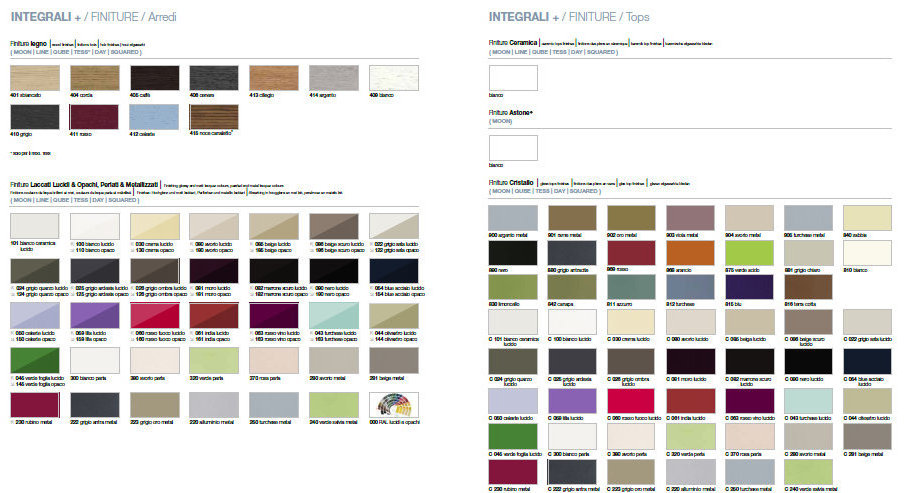Select the 903 viola metal glass swatch

tap(689, 218)
